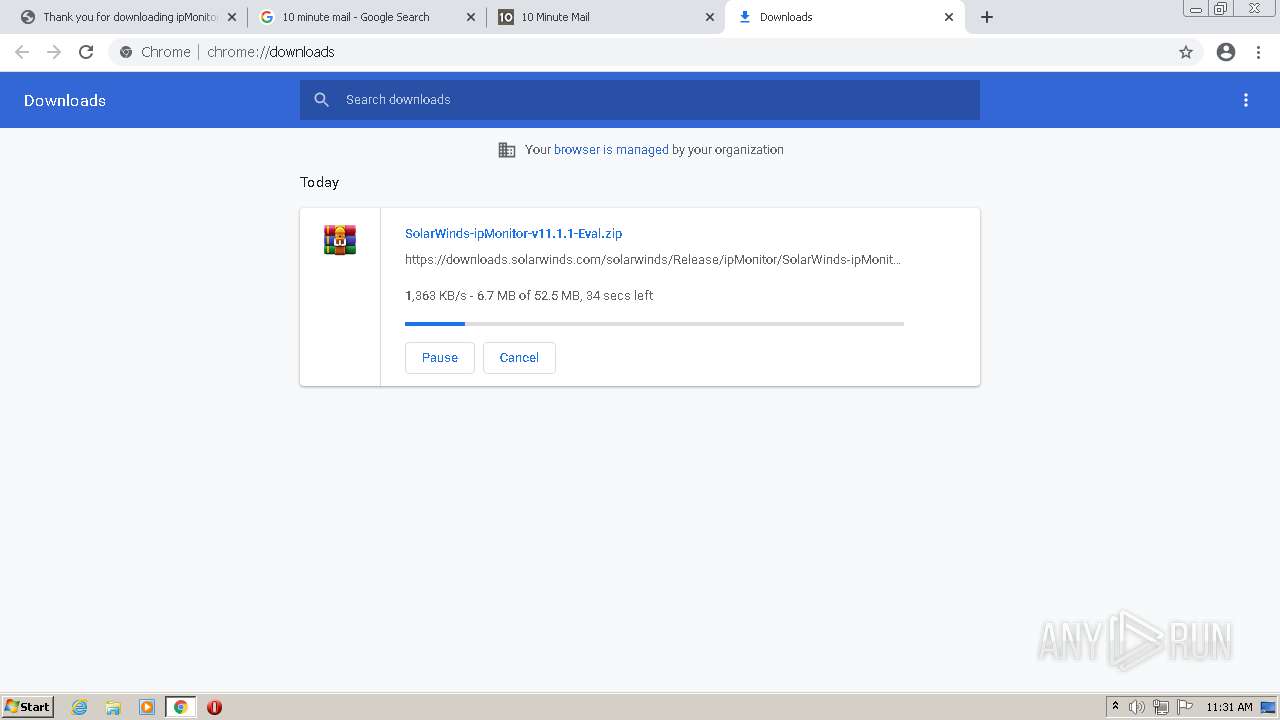
Task: Open Windows Media Player from taskbar
Action: pos(147,707)
